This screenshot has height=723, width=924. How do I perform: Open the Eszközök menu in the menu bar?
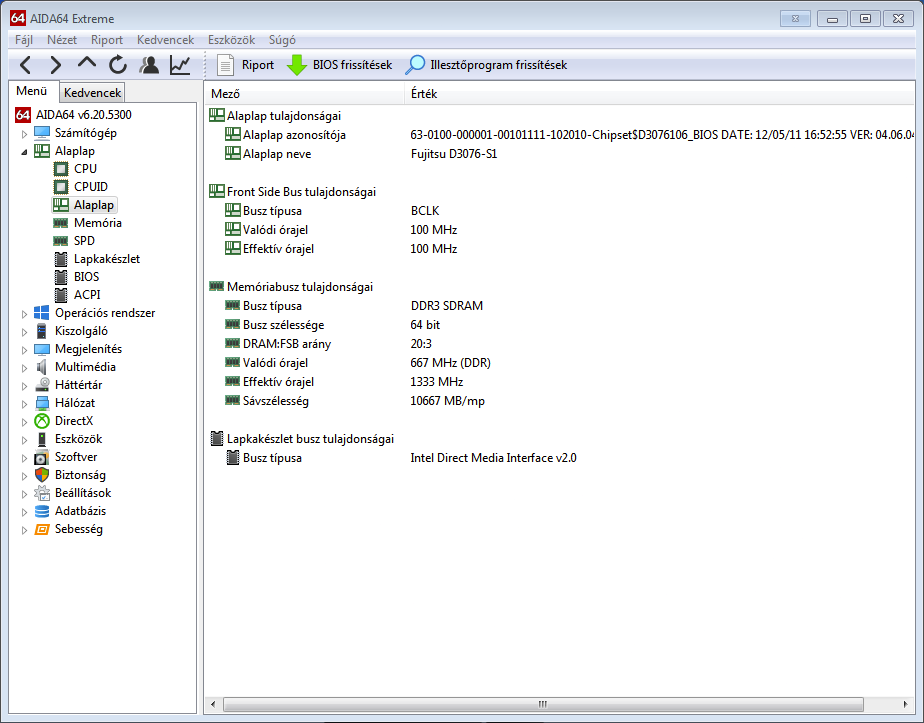[x=232, y=39]
